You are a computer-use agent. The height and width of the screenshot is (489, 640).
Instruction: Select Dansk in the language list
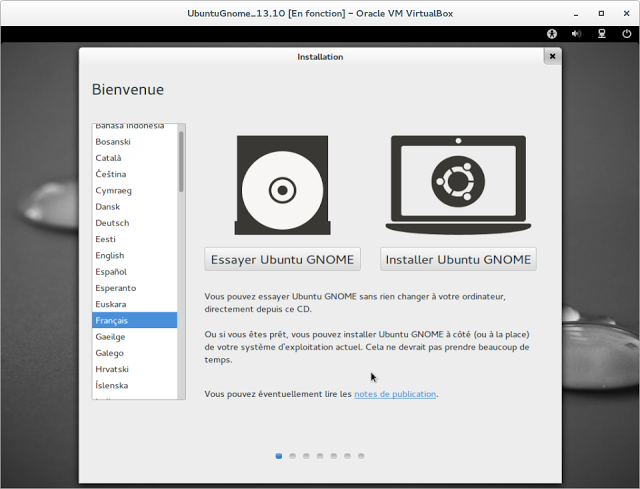pos(135,207)
